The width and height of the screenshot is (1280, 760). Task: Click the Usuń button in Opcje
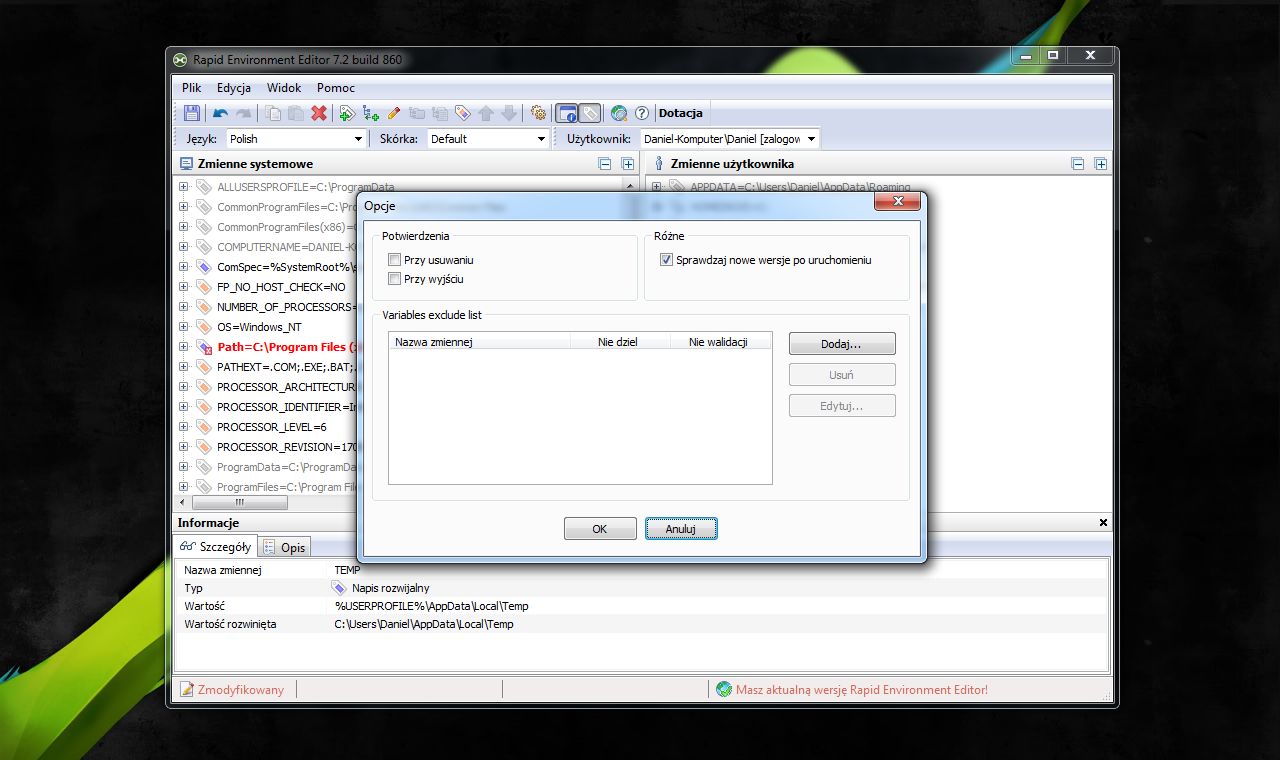tap(842, 375)
